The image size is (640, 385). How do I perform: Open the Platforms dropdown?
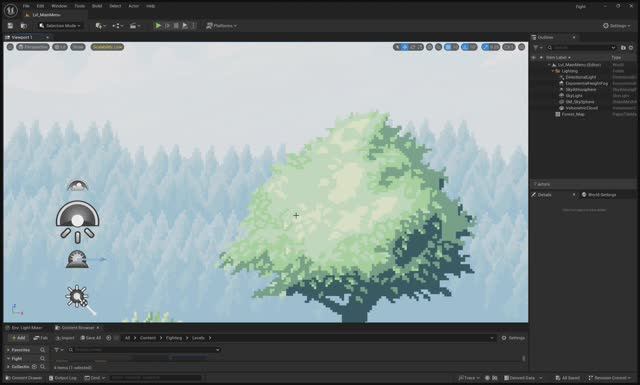point(221,26)
